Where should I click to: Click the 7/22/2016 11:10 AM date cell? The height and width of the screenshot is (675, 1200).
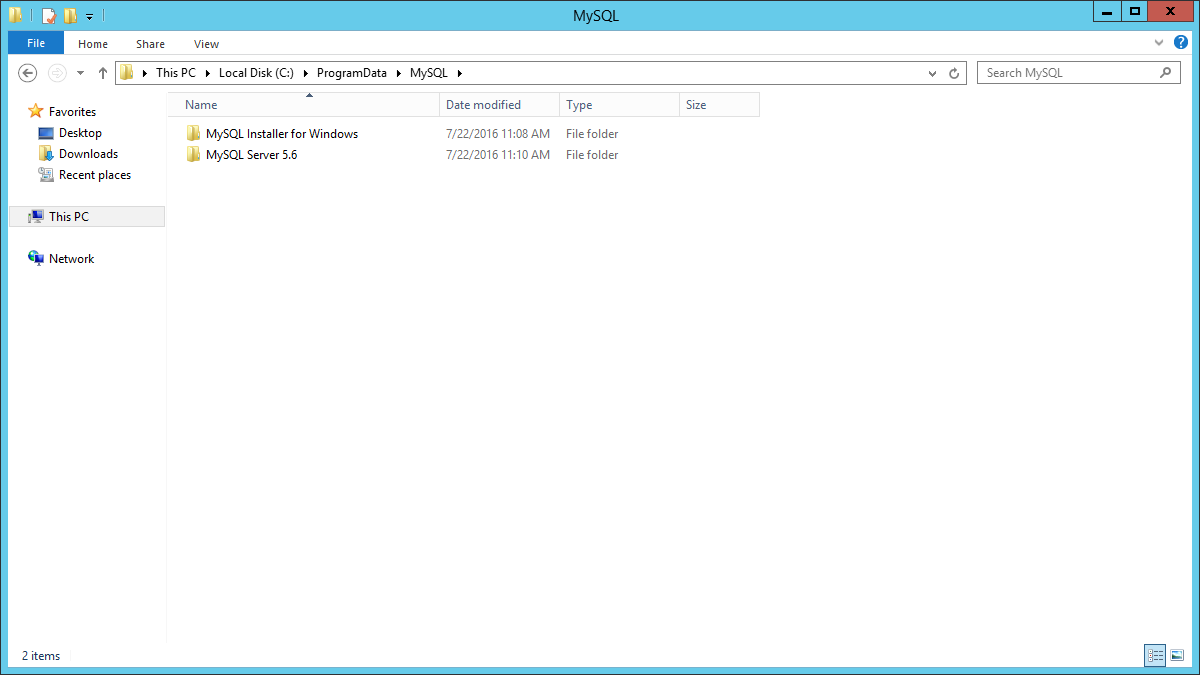498,155
